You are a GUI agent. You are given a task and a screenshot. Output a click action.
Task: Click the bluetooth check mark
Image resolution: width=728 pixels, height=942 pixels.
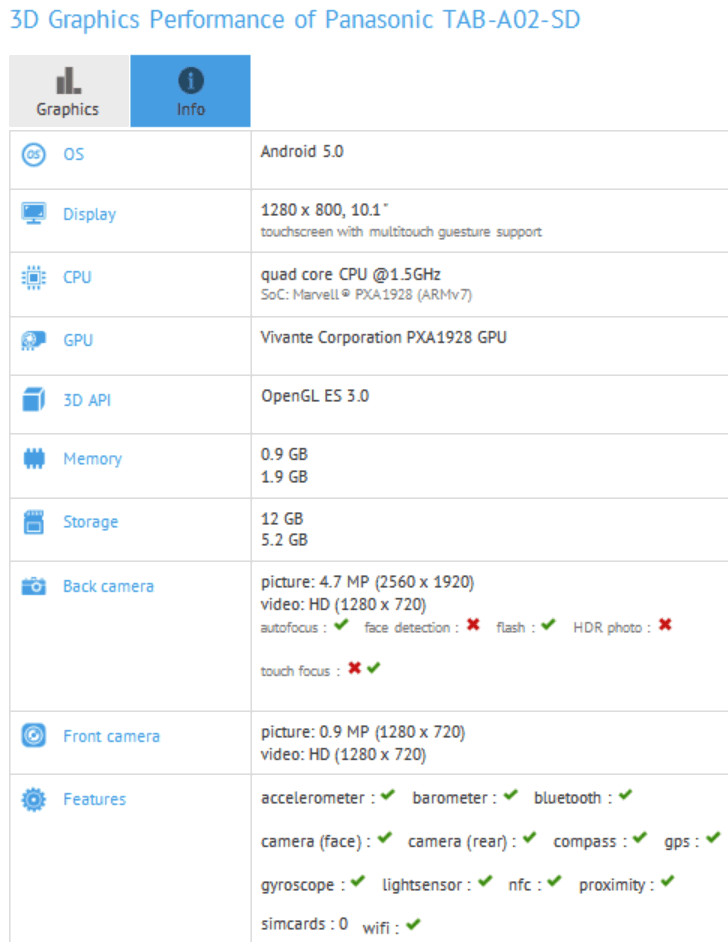pyautogui.click(x=625, y=795)
